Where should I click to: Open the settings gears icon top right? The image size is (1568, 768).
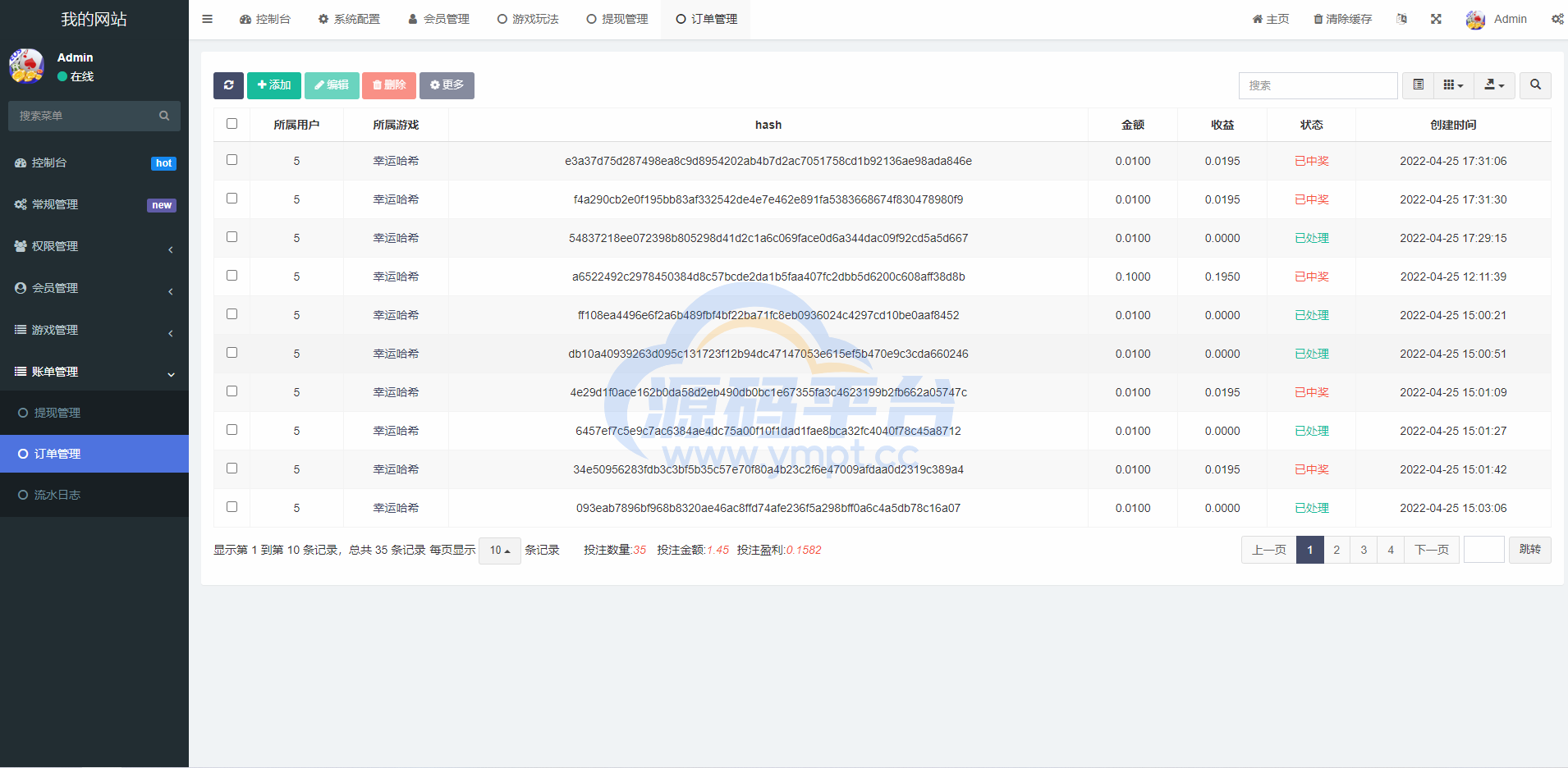(1557, 19)
